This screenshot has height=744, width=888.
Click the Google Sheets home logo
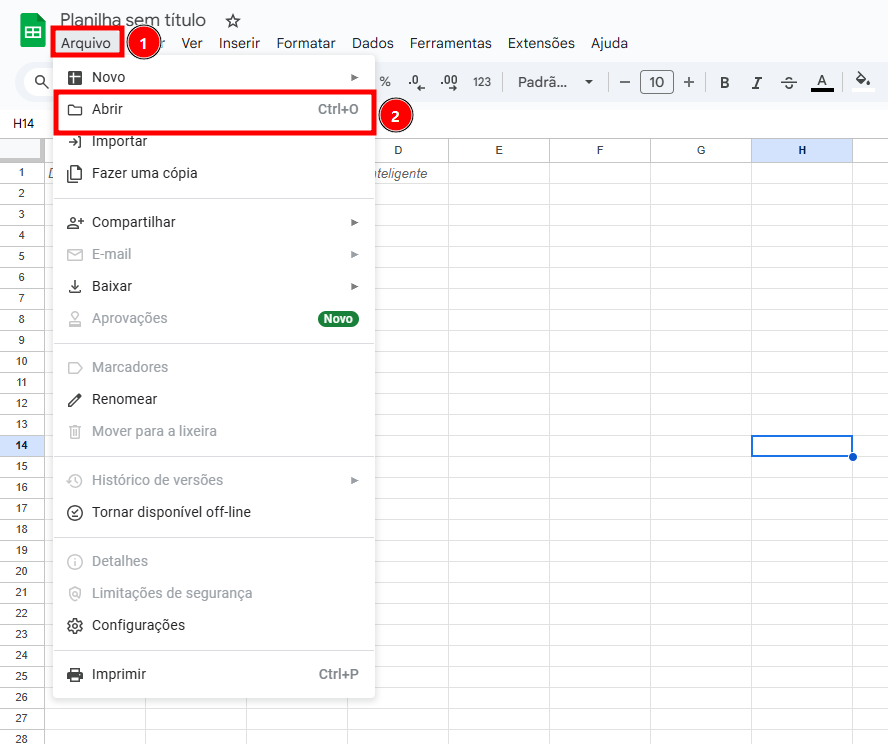33,30
